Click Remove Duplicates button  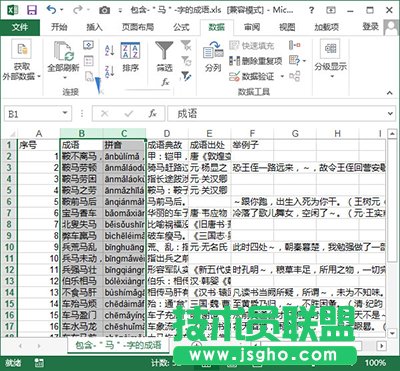(x=256, y=61)
